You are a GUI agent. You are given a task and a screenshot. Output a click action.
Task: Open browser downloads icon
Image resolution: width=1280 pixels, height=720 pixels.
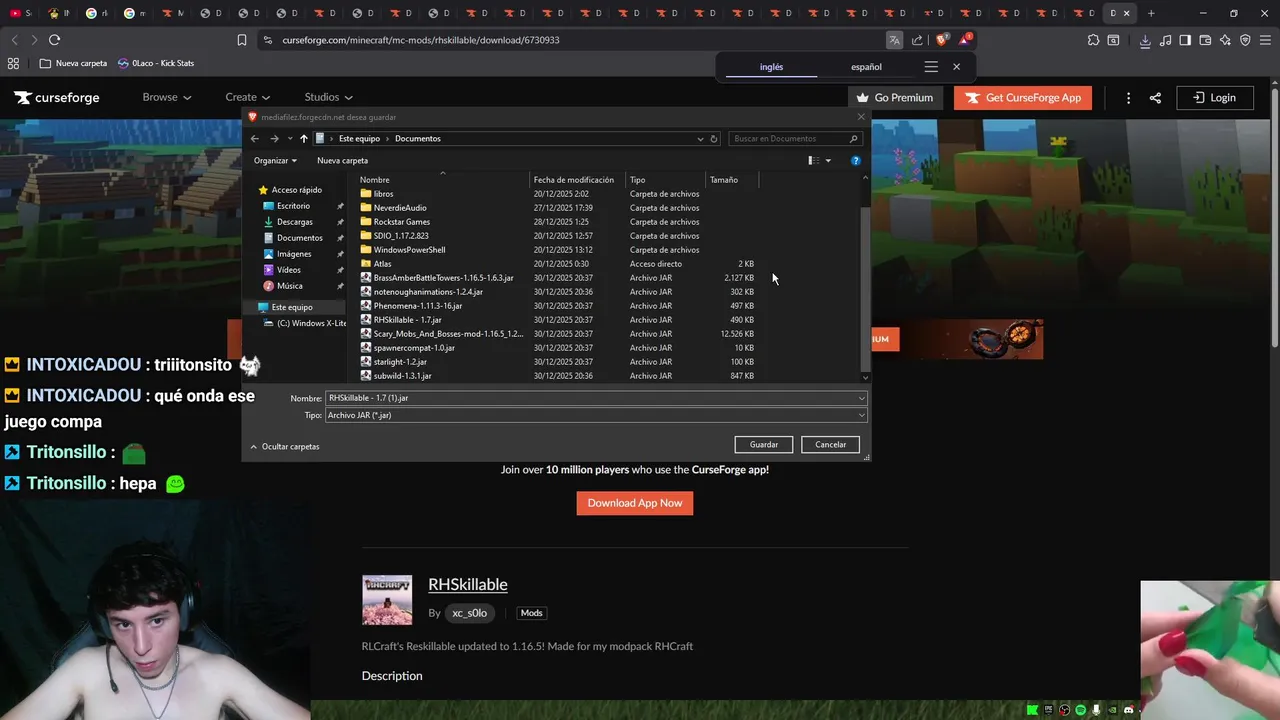pyautogui.click(x=1145, y=40)
